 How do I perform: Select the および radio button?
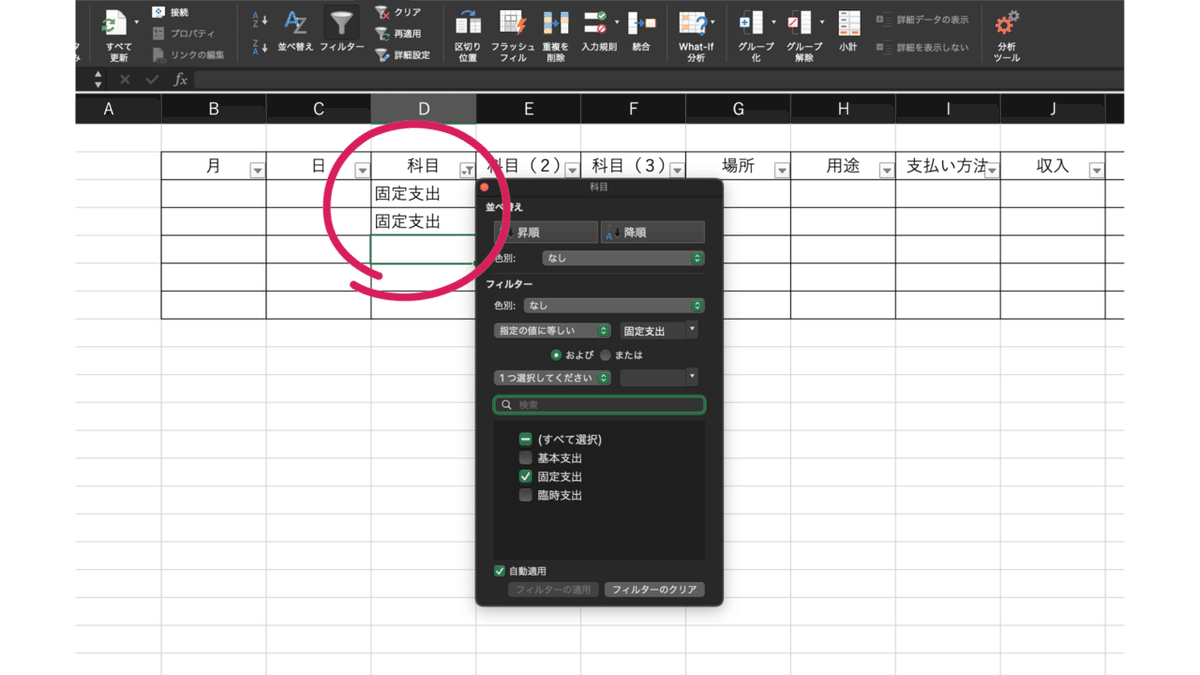point(556,355)
